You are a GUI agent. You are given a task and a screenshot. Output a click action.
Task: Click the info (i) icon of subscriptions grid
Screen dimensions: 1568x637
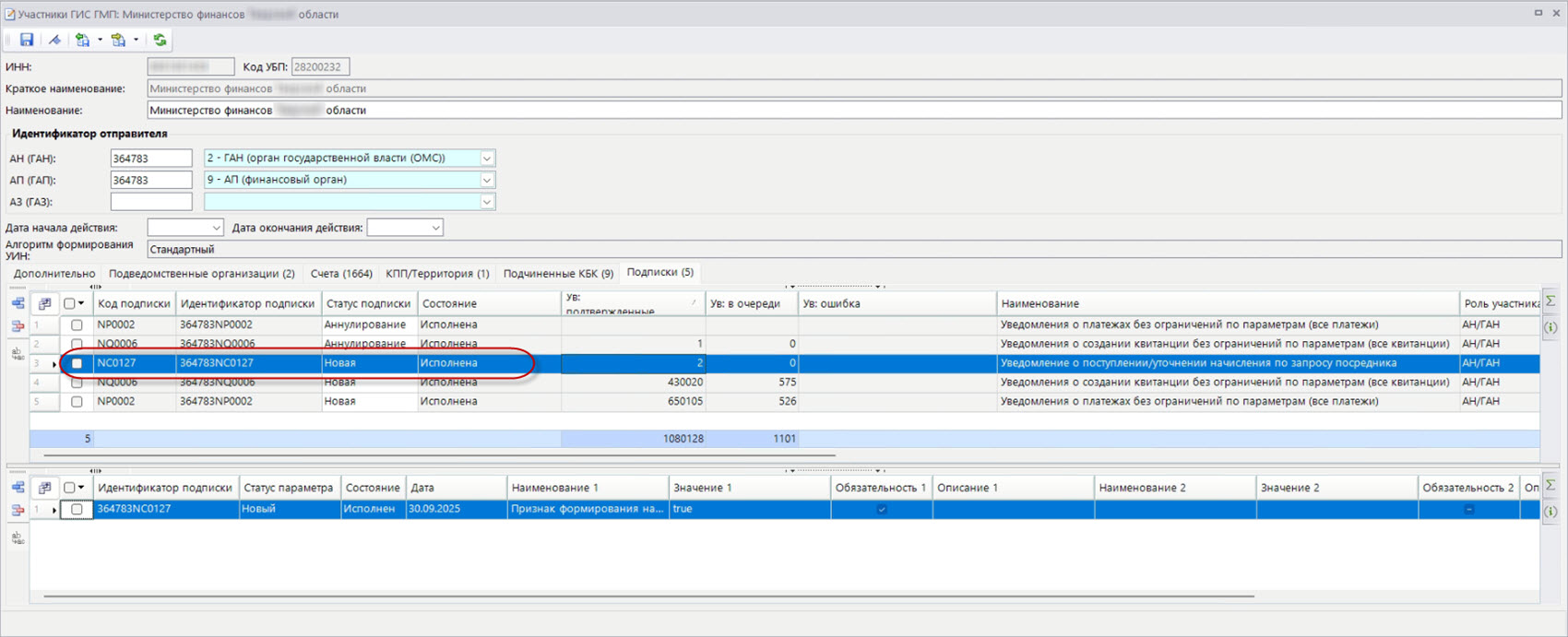click(x=1551, y=327)
